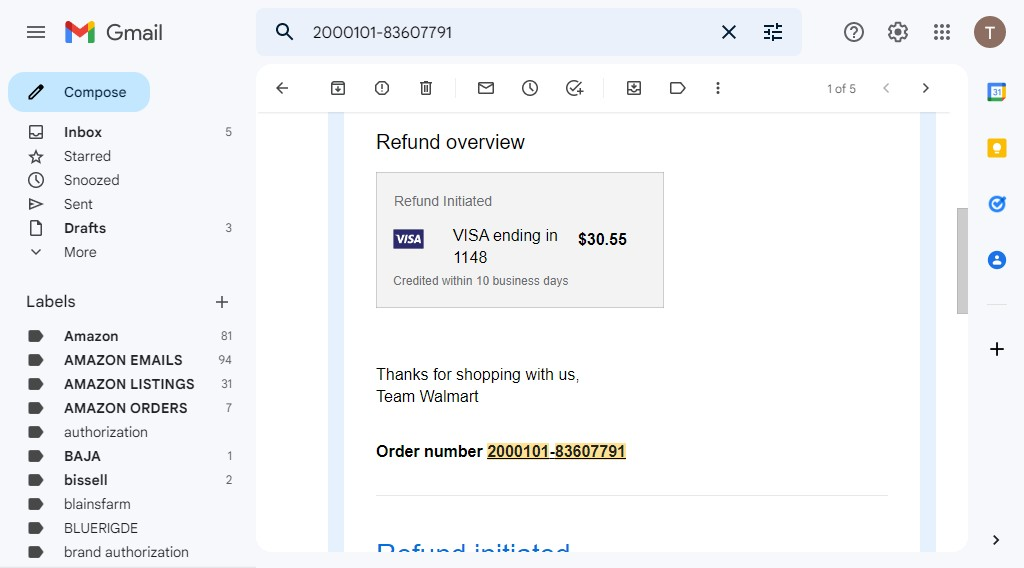1024x568 pixels.
Task: Open the More three-dot email options
Action: coord(718,88)
